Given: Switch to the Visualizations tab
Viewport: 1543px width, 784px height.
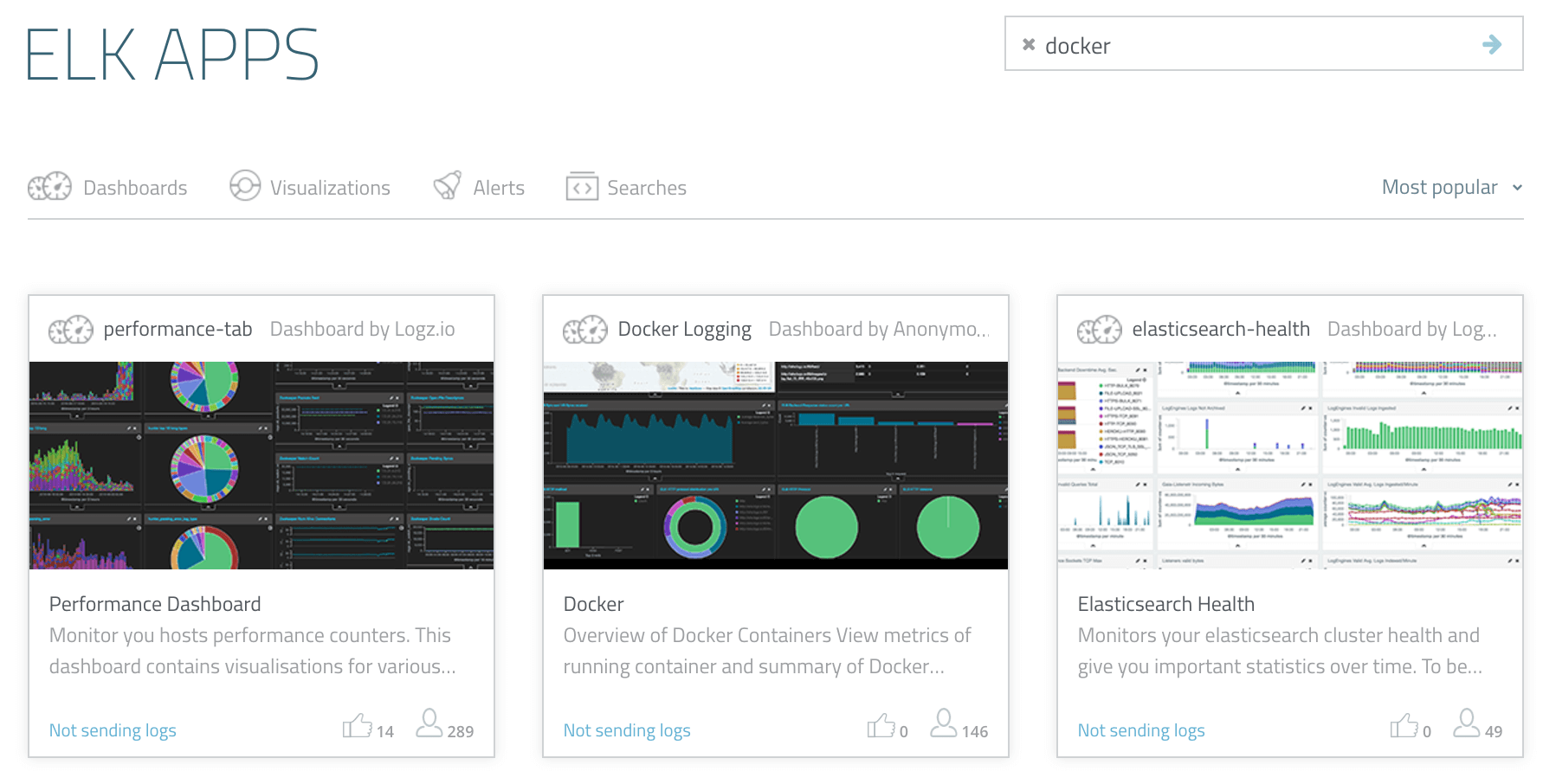Looking at the screenshot, I should (x=310, y=187).
